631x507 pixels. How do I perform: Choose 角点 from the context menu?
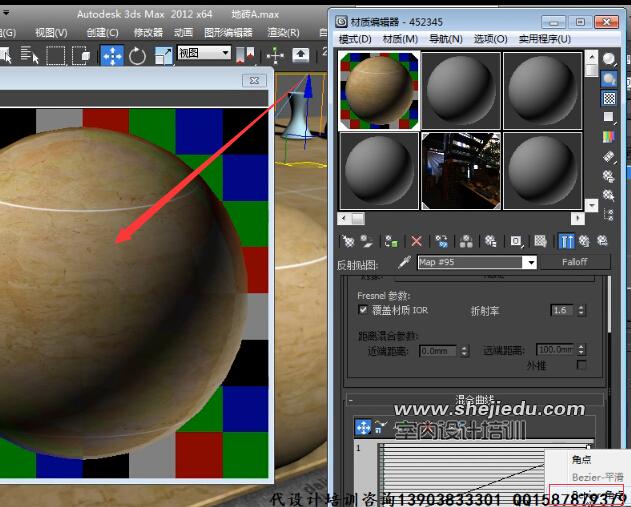[x=582, y=459]
